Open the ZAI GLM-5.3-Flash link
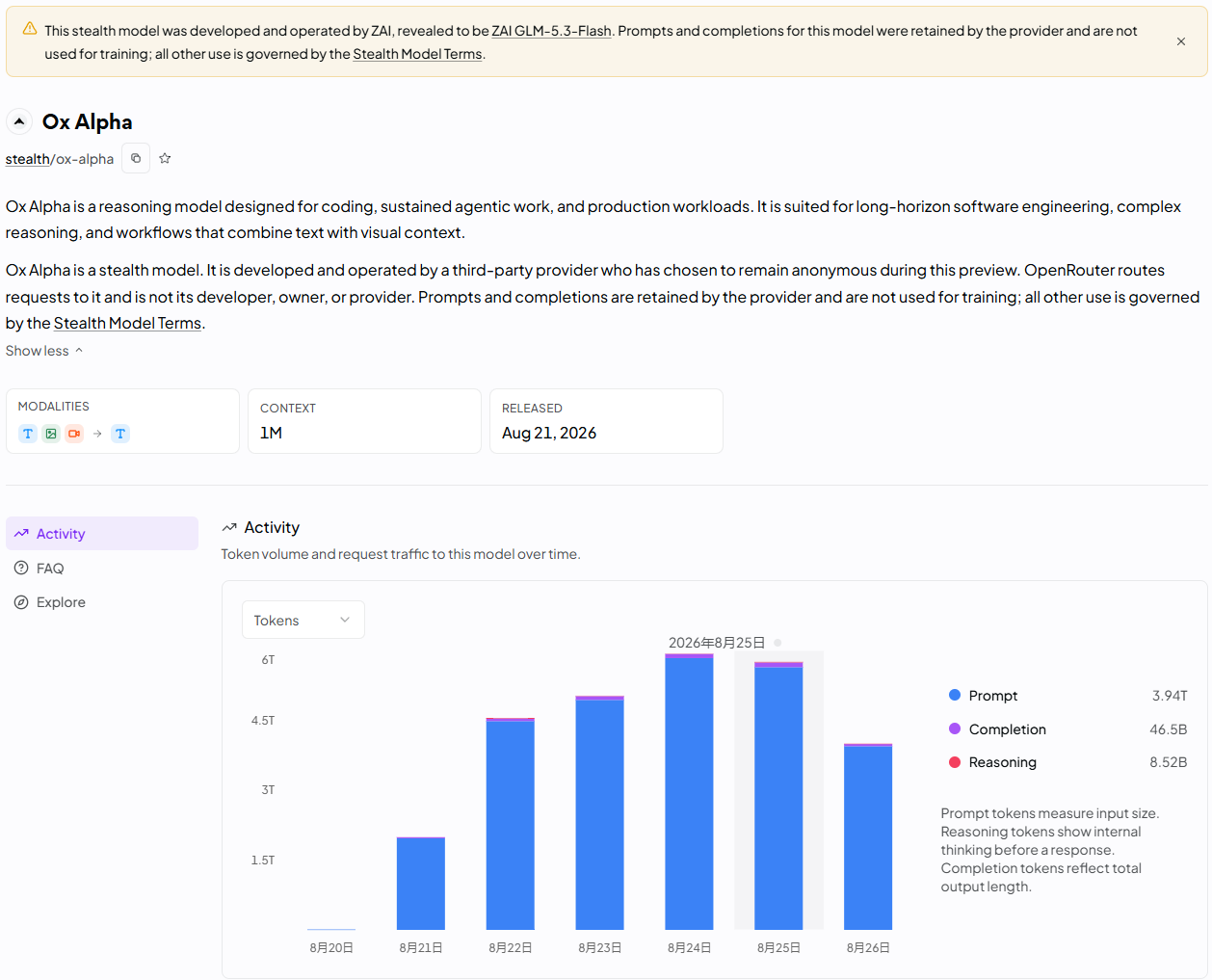Viewport: 1212px width, 980px height. coord(551,31)
